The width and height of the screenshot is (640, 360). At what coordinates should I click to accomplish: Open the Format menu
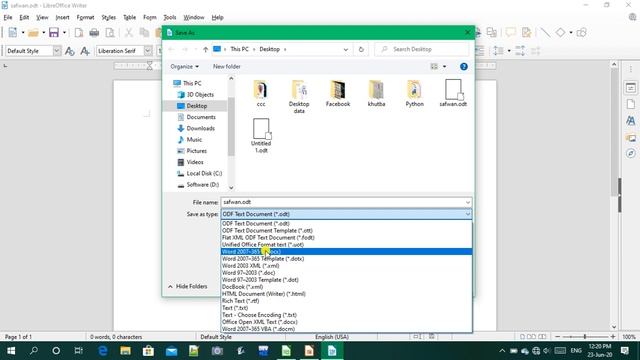click(85, 18)
